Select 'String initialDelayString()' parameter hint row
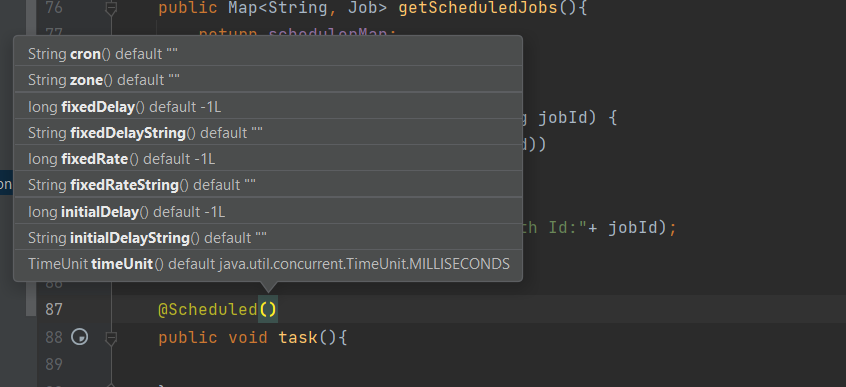 [x=268, y=237]
